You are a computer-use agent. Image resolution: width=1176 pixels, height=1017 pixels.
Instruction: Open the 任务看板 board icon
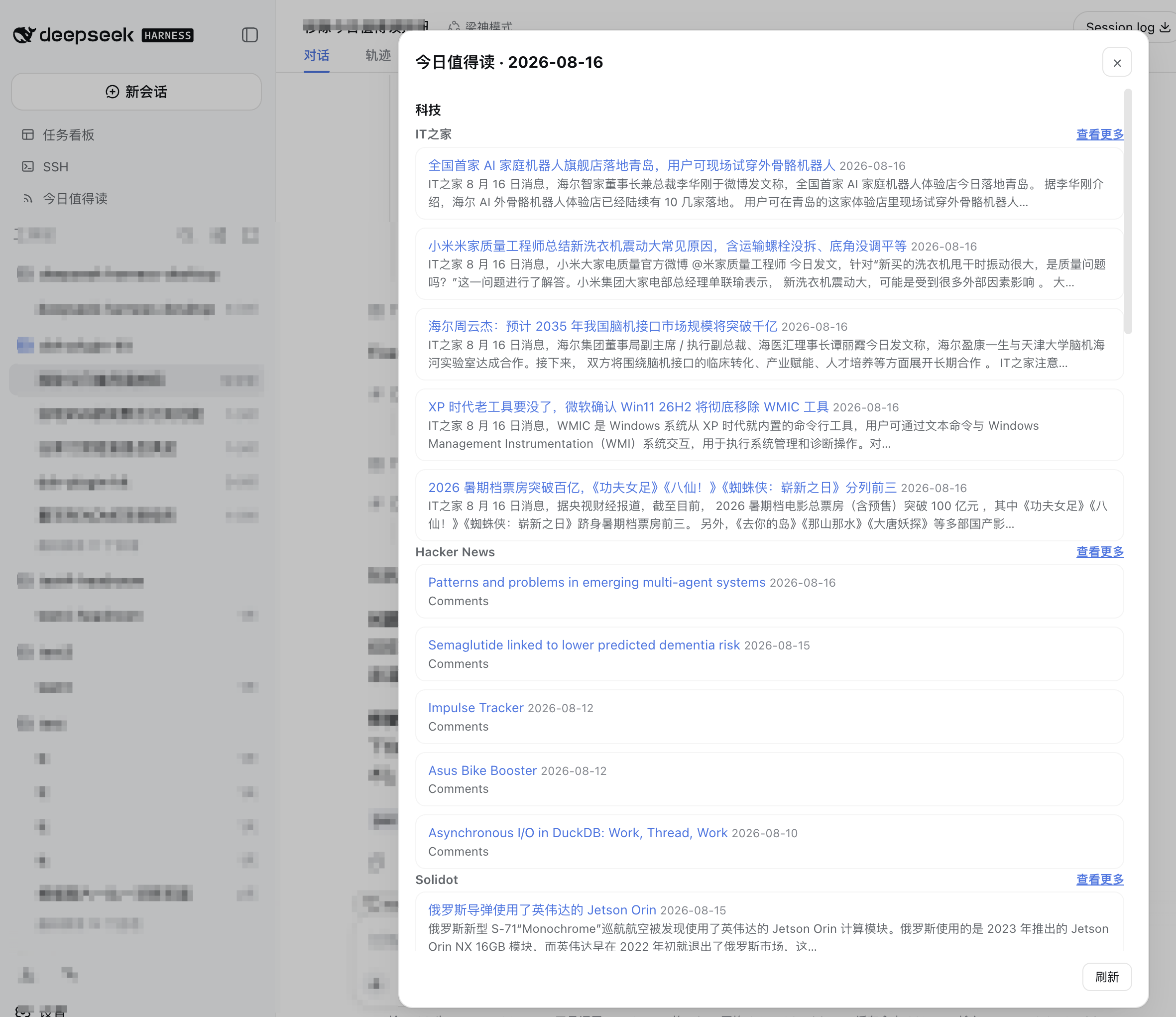tap(28, 134)
